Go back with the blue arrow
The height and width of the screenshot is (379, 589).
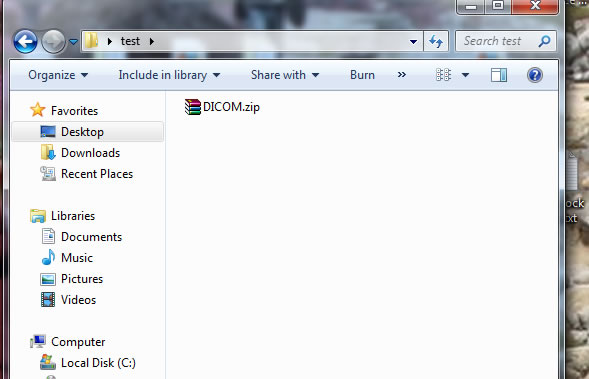point(25,41)
